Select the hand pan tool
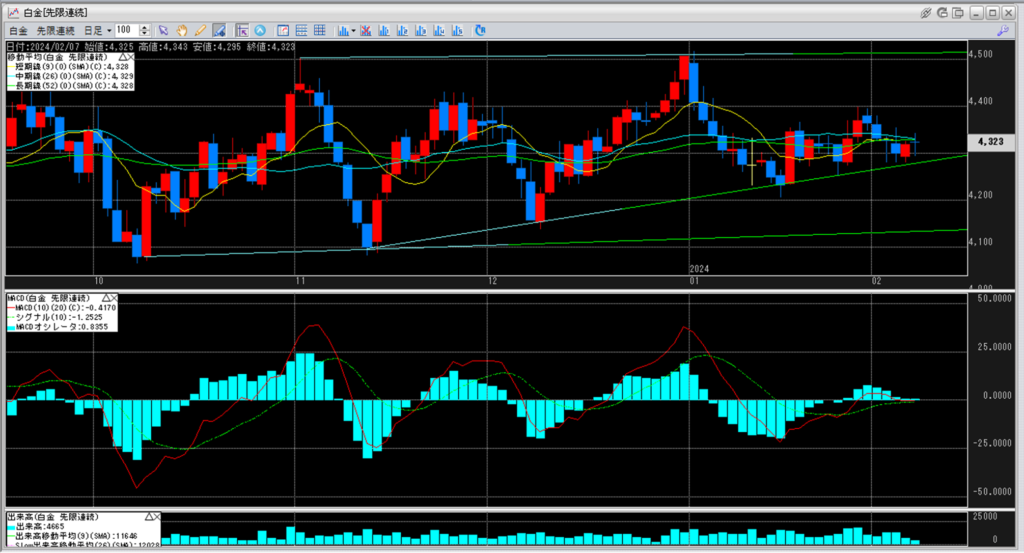 tap(182, 31)
